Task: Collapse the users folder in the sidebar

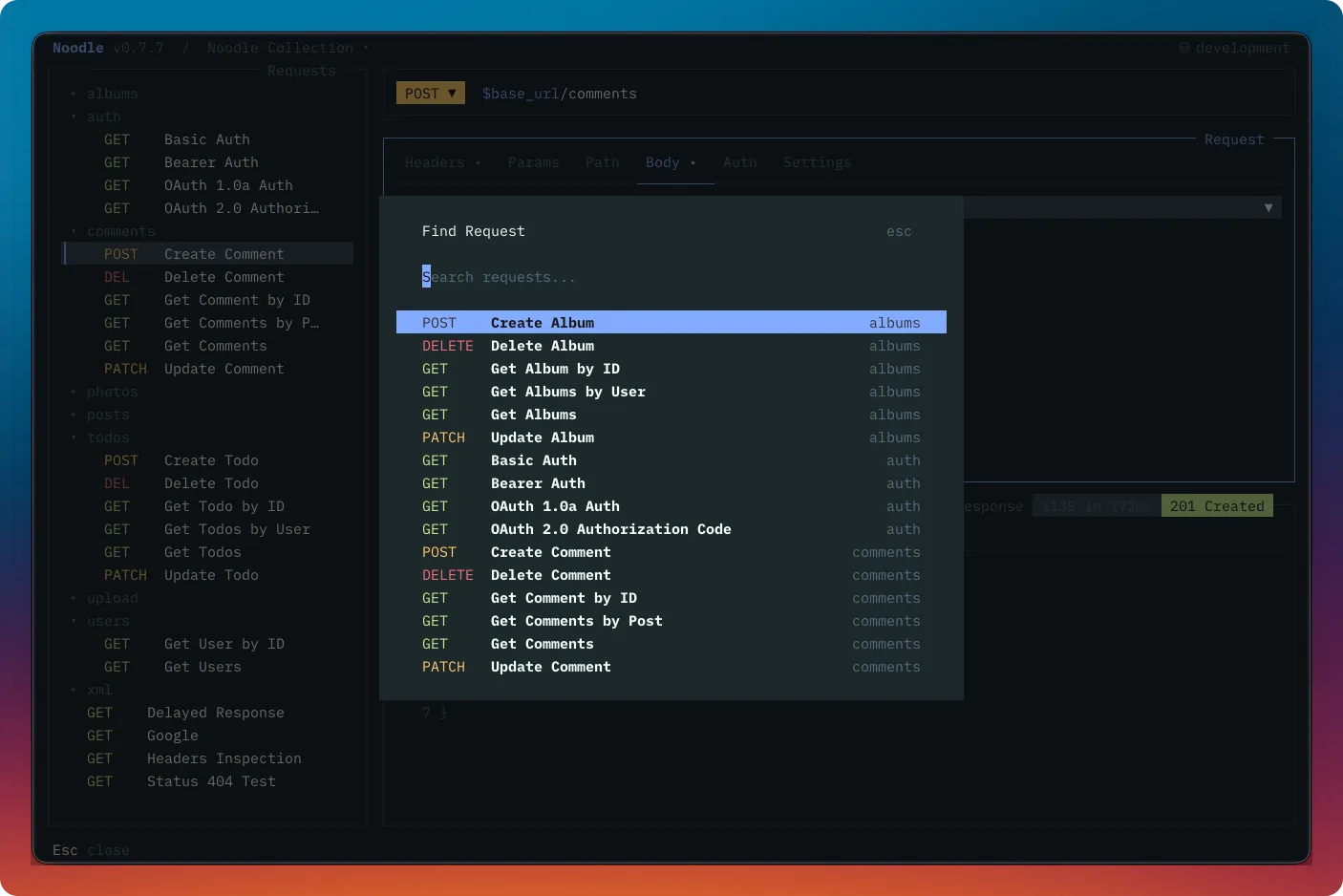Action: pyautogui.click(x=100, y=621)
